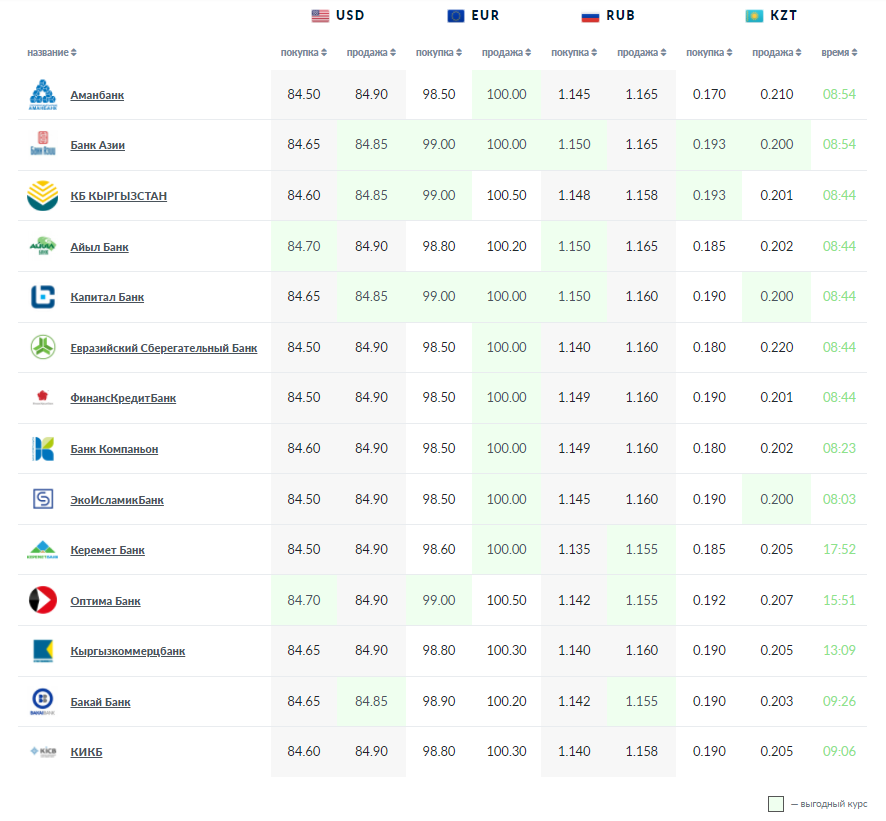Sort by время column

coord(839,52)
